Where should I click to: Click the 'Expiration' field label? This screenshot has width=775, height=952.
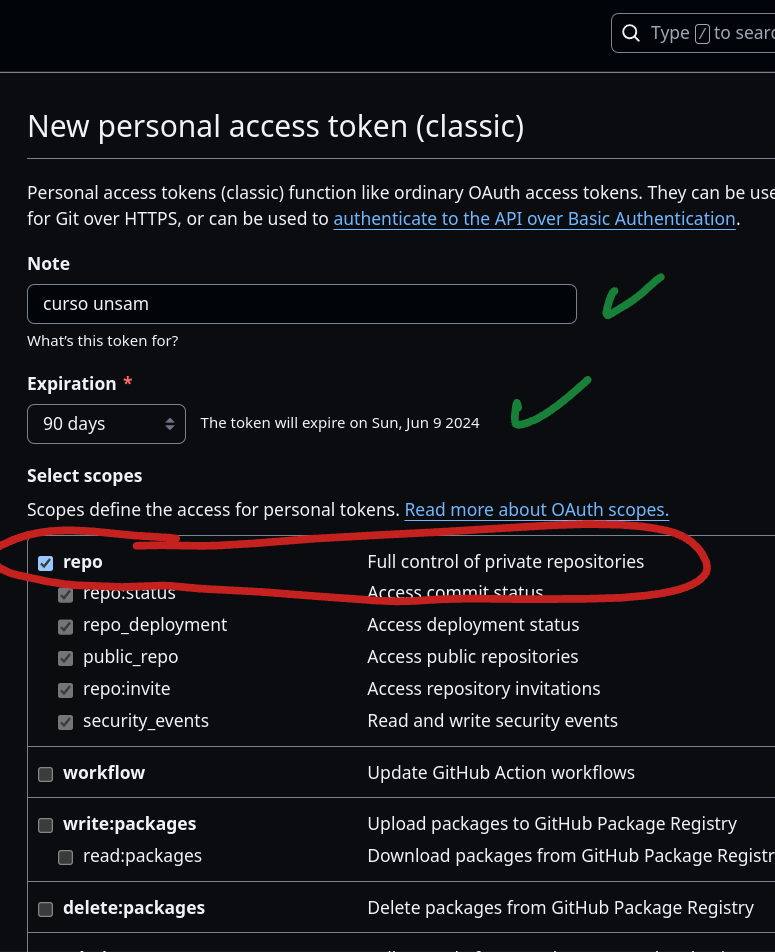coord(72,384)
